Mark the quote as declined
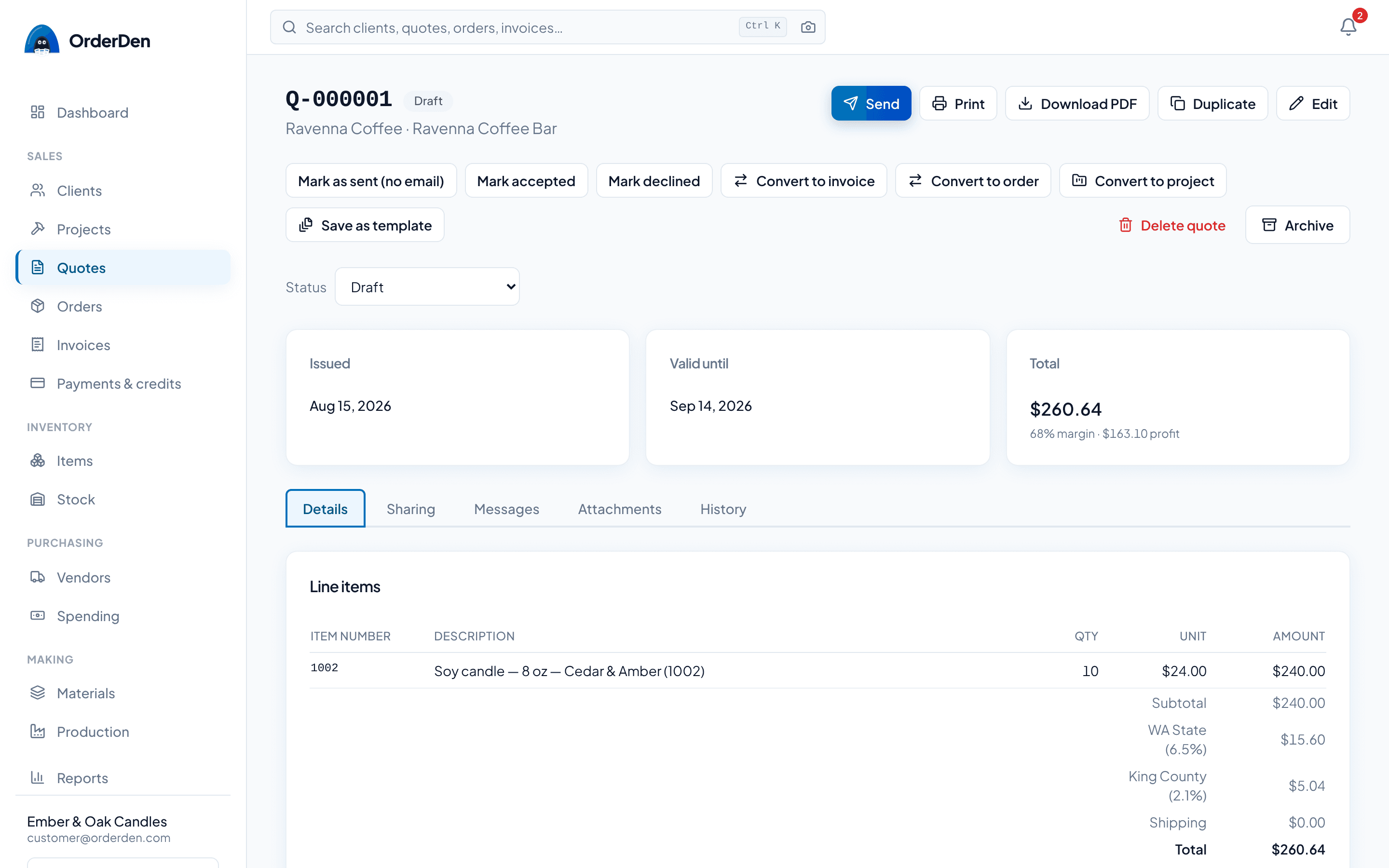1389x868 pixels. pyautogui.click(x=654, y=181)
